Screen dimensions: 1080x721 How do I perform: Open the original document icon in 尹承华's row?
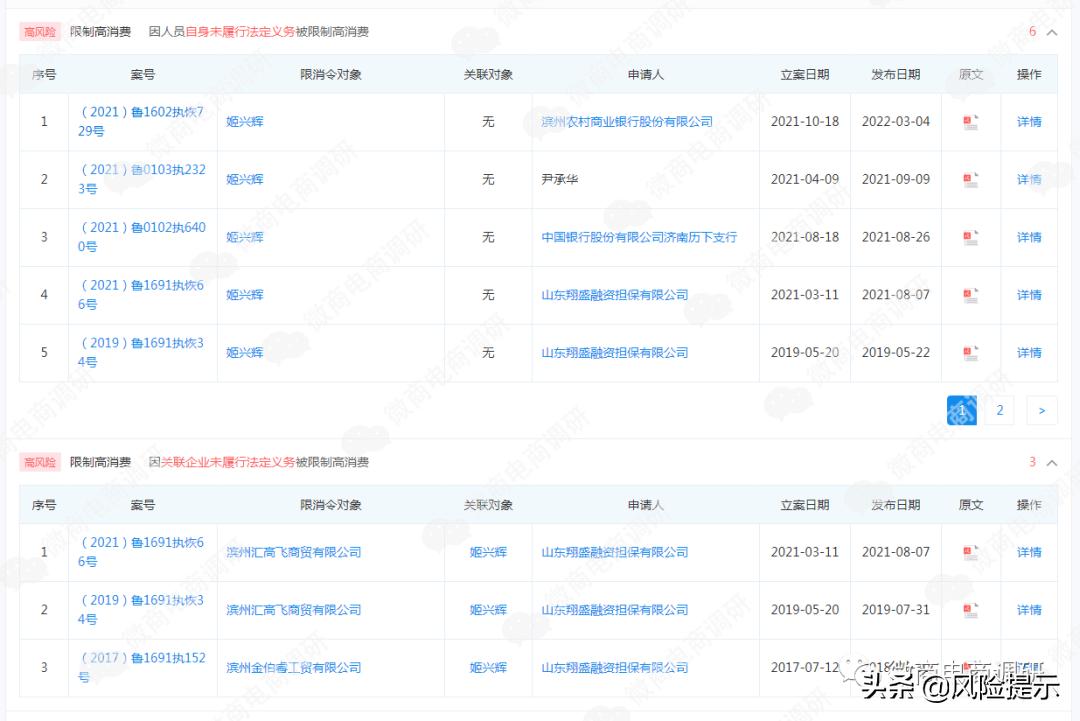point(971,179)
